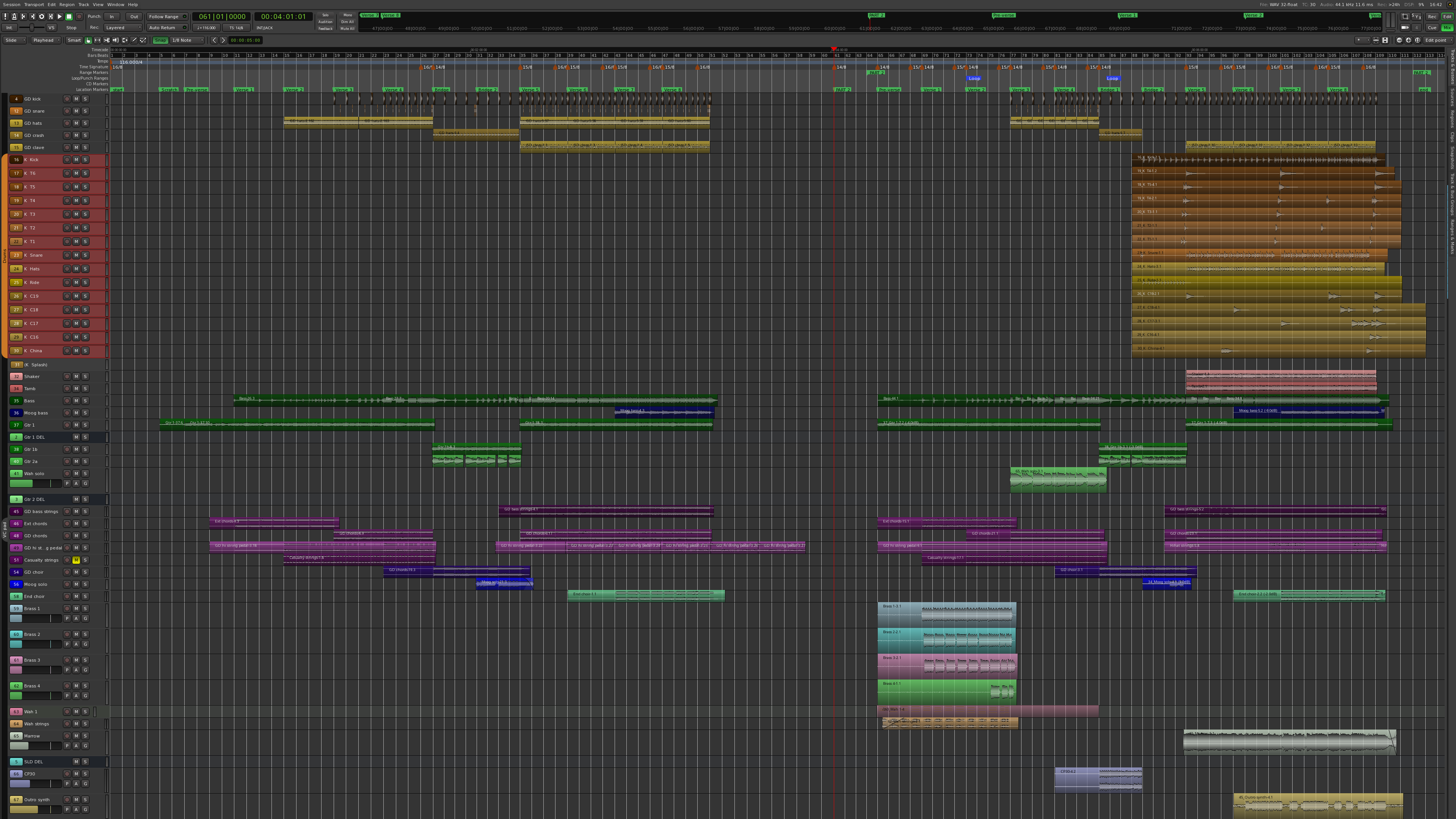Select the Cut (scissors) tool

tap(106, 40)
